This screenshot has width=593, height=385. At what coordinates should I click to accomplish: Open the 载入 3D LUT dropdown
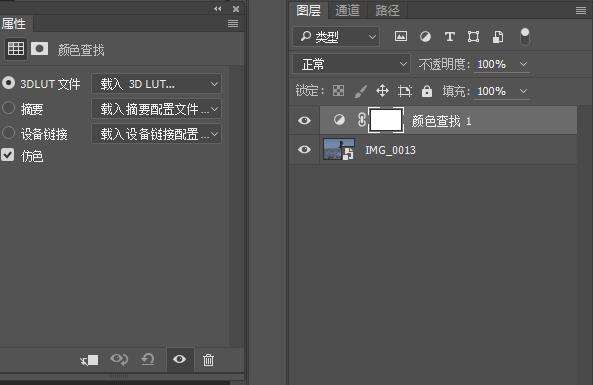pos(156,84)
